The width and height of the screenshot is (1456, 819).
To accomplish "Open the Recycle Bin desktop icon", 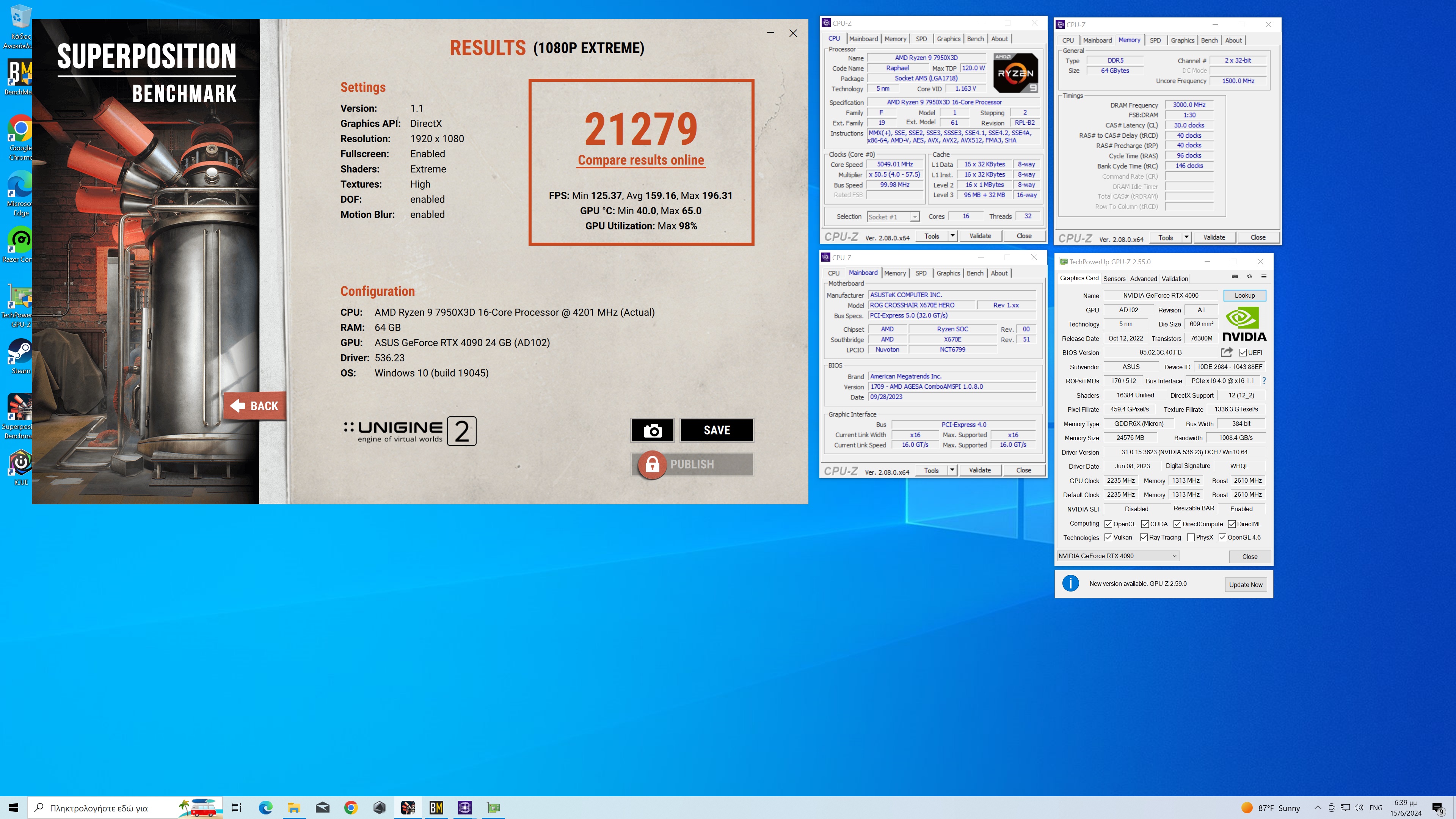I will click(x=20, y=26).
